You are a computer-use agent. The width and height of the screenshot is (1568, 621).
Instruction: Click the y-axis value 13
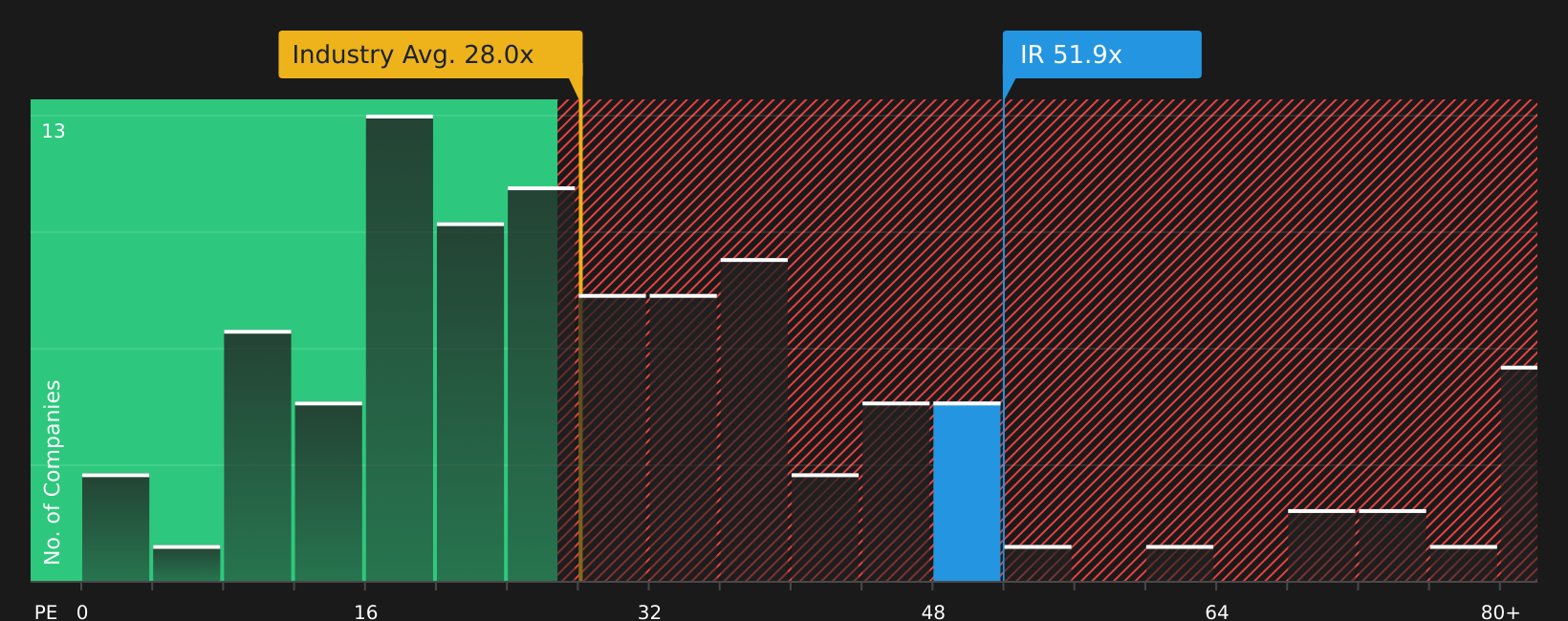(x=54, y=132)
